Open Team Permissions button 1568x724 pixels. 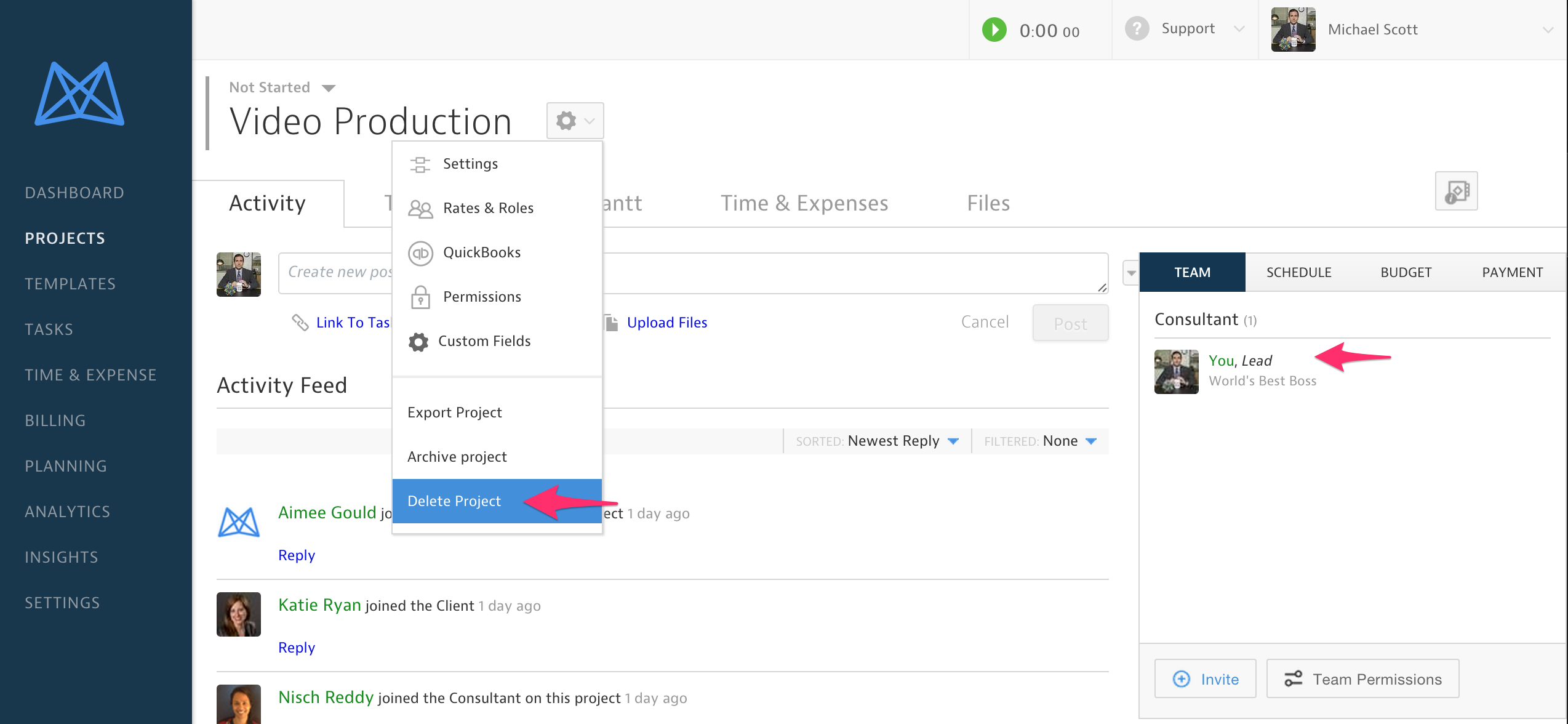(x=1362, y=678)
